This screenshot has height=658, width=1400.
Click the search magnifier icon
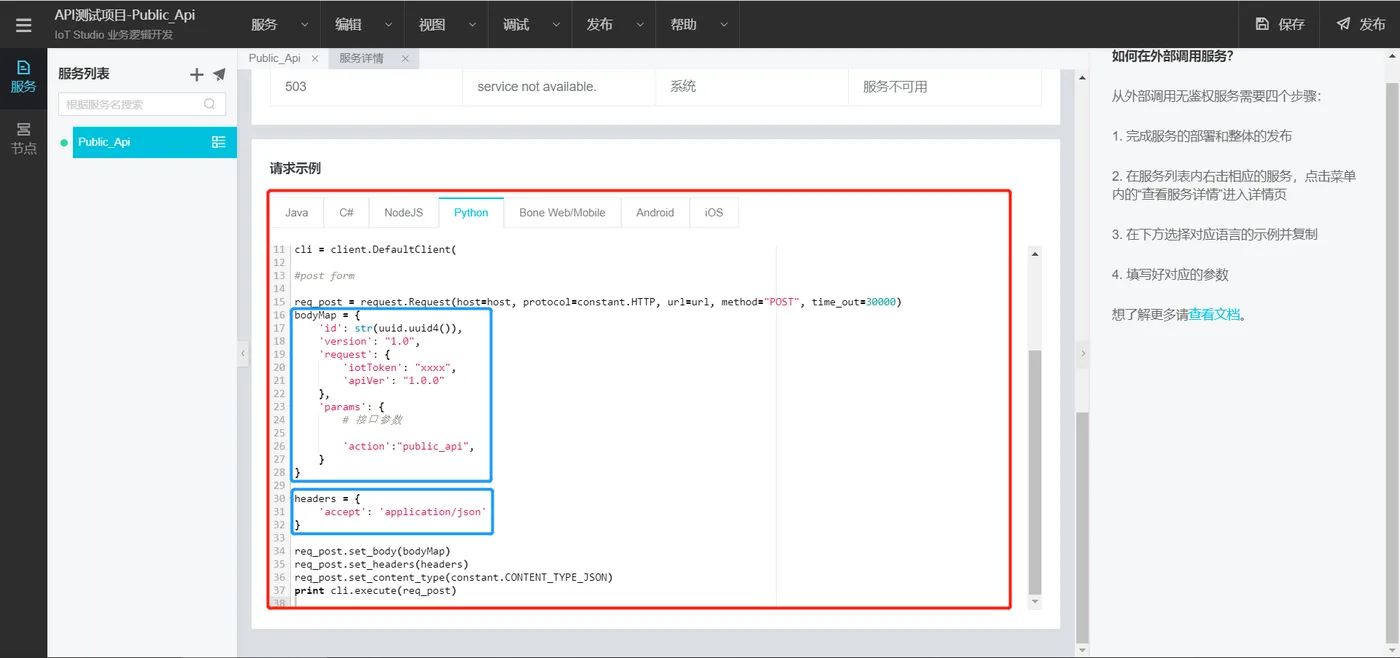tap(209, 104)
